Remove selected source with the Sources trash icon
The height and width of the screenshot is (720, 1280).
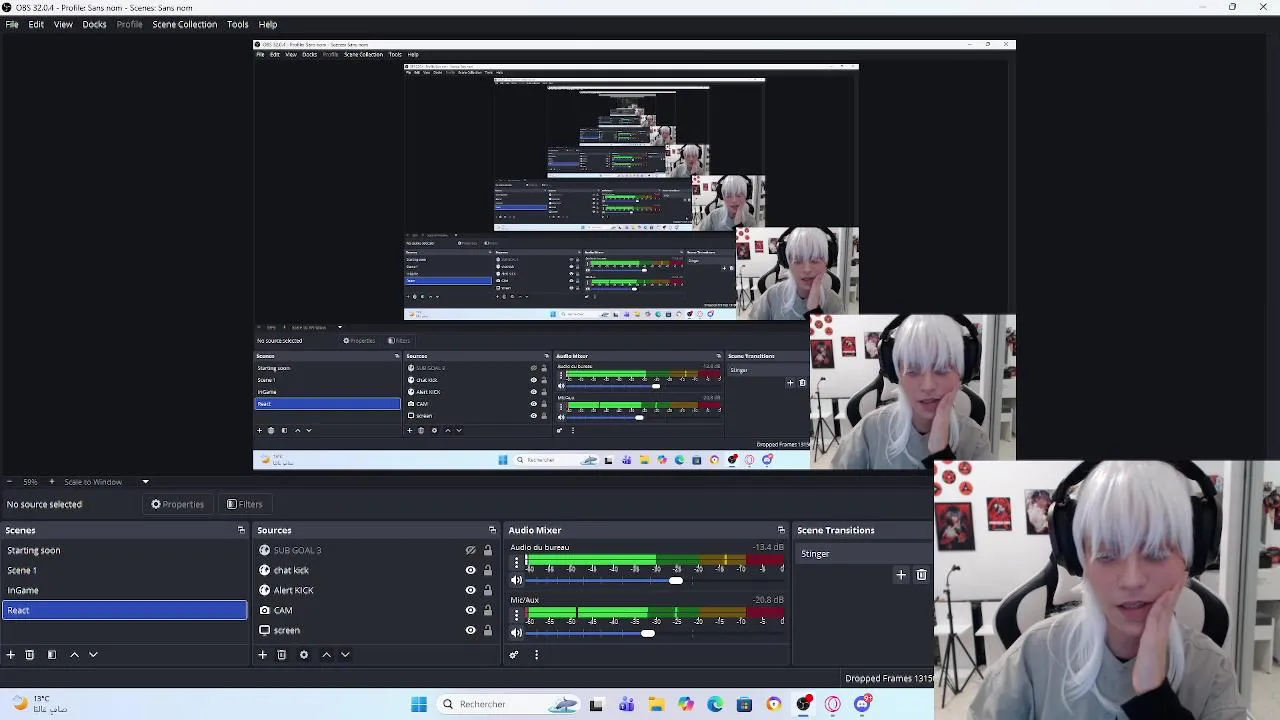282,655
